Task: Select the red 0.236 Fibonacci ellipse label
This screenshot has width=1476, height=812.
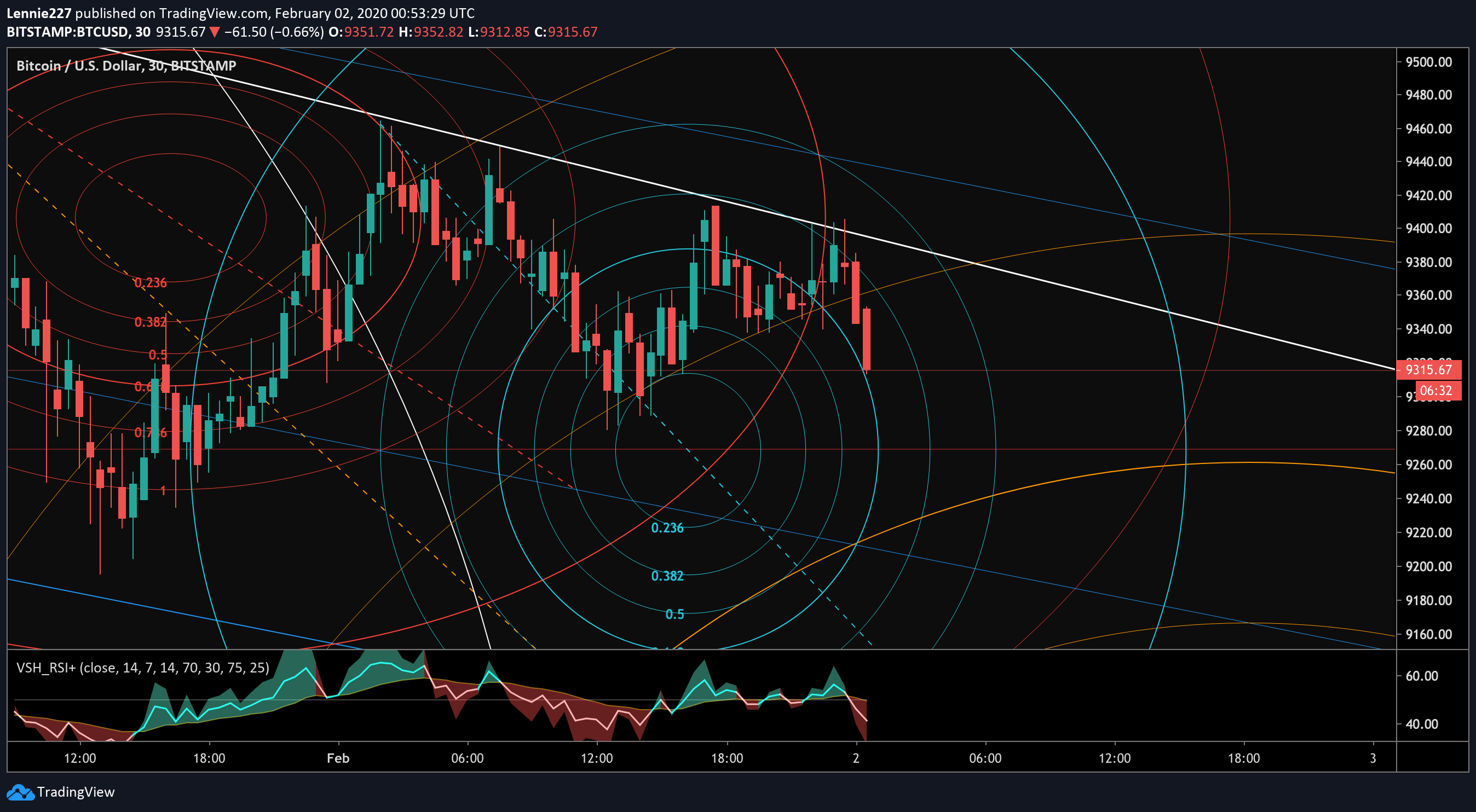Action: click(150, 283)
